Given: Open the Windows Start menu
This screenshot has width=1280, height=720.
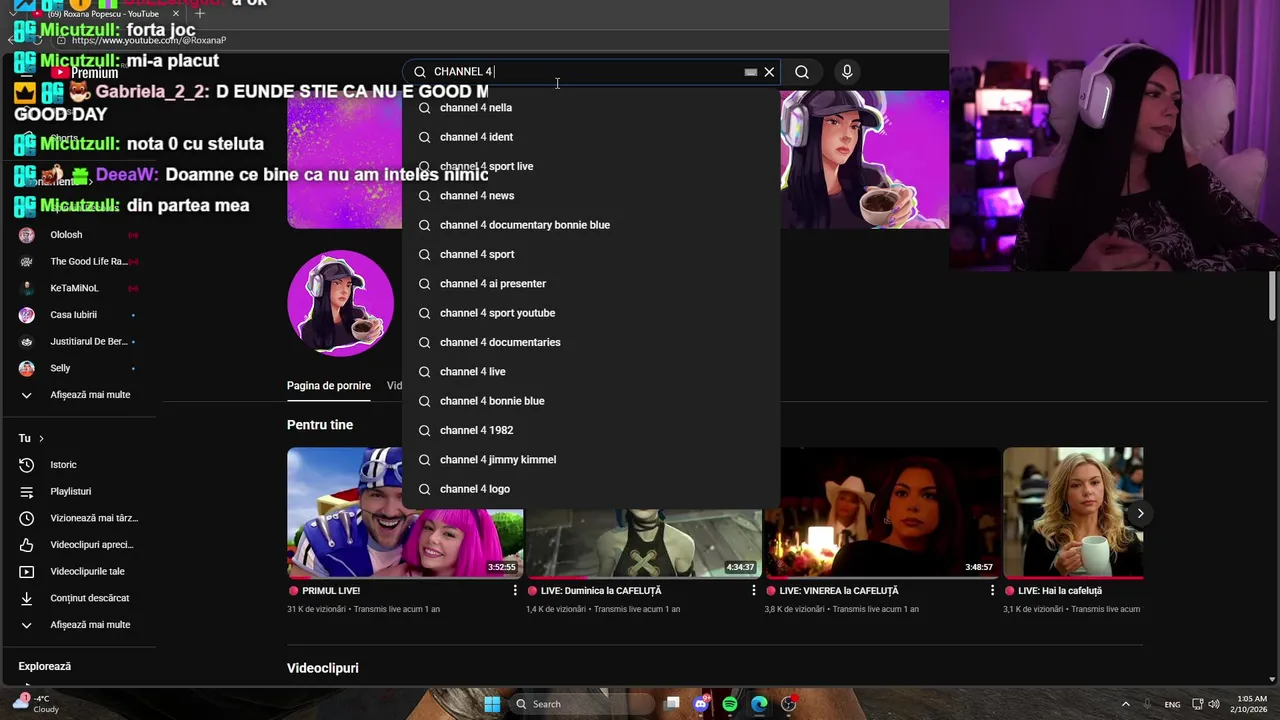Looking at the screenshot, I should click(x=492, y=704).
